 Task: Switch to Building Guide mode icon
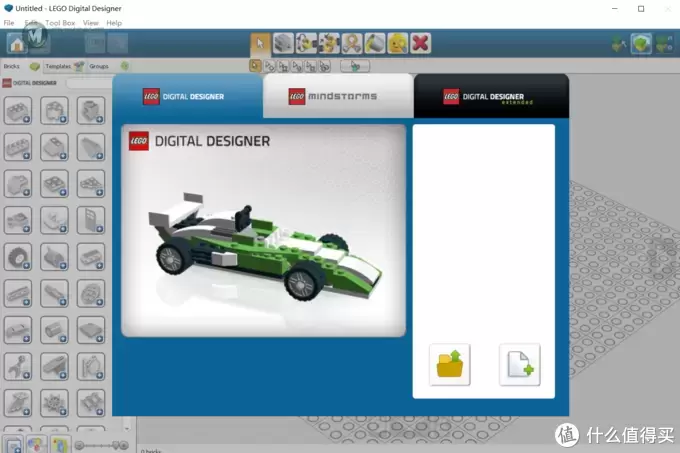pyautogui.click(x=664, y=44)
